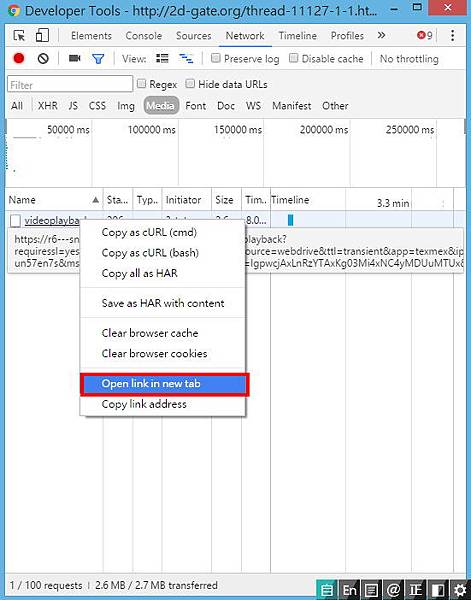Image resolution: width=471 pixels, height=600 pixels.
Task: Open the Elements tab
Action: (91, 36)
